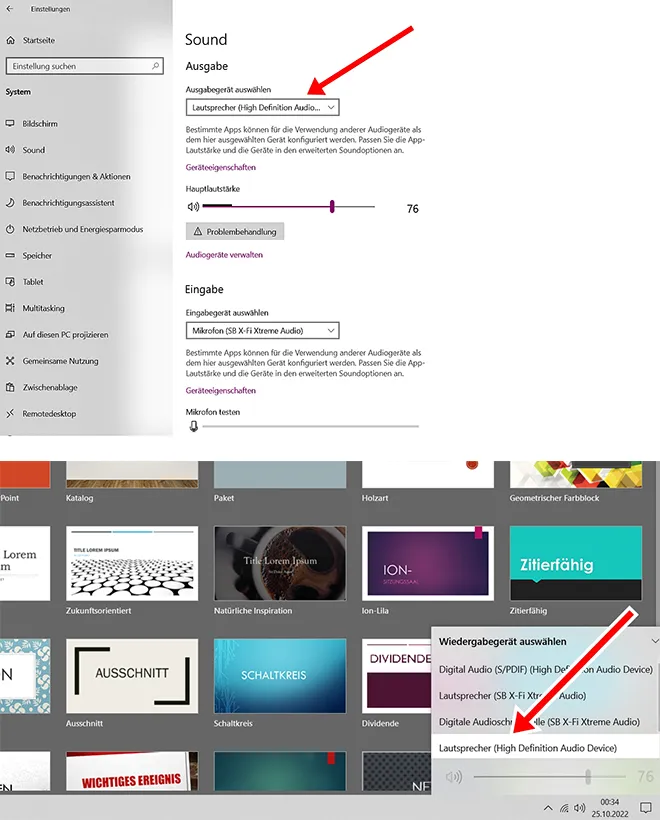Mute via speaker icon beside Hauptlautstärke slider
This screenshot has width=660, height=820.
[x=193, y=207]
